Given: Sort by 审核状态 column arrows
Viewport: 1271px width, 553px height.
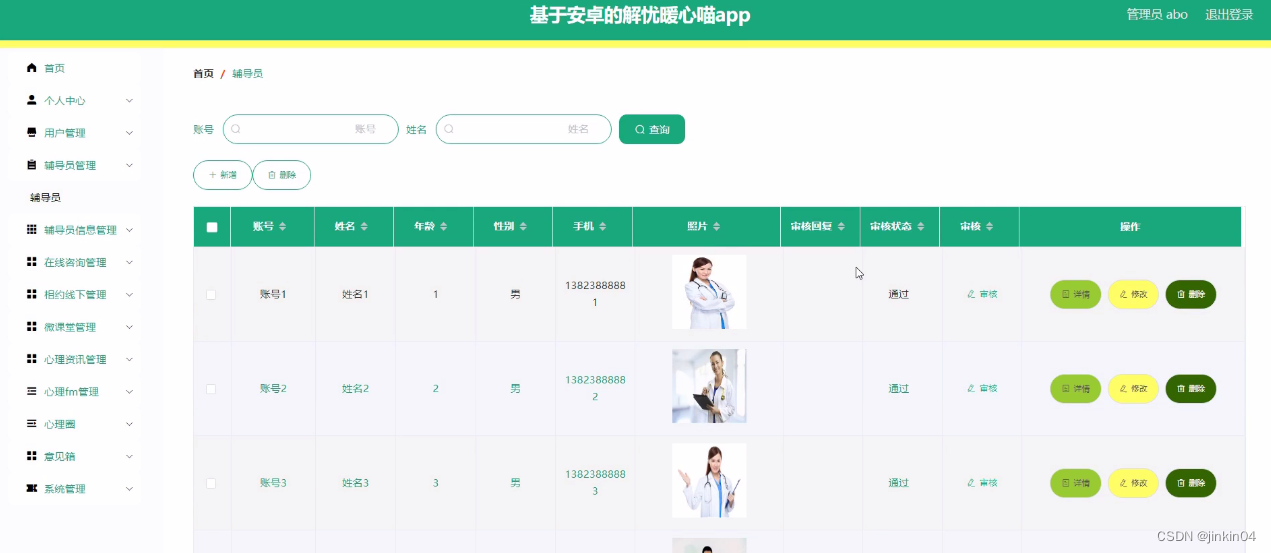Looking at the screenshot, I should (923, 227).
